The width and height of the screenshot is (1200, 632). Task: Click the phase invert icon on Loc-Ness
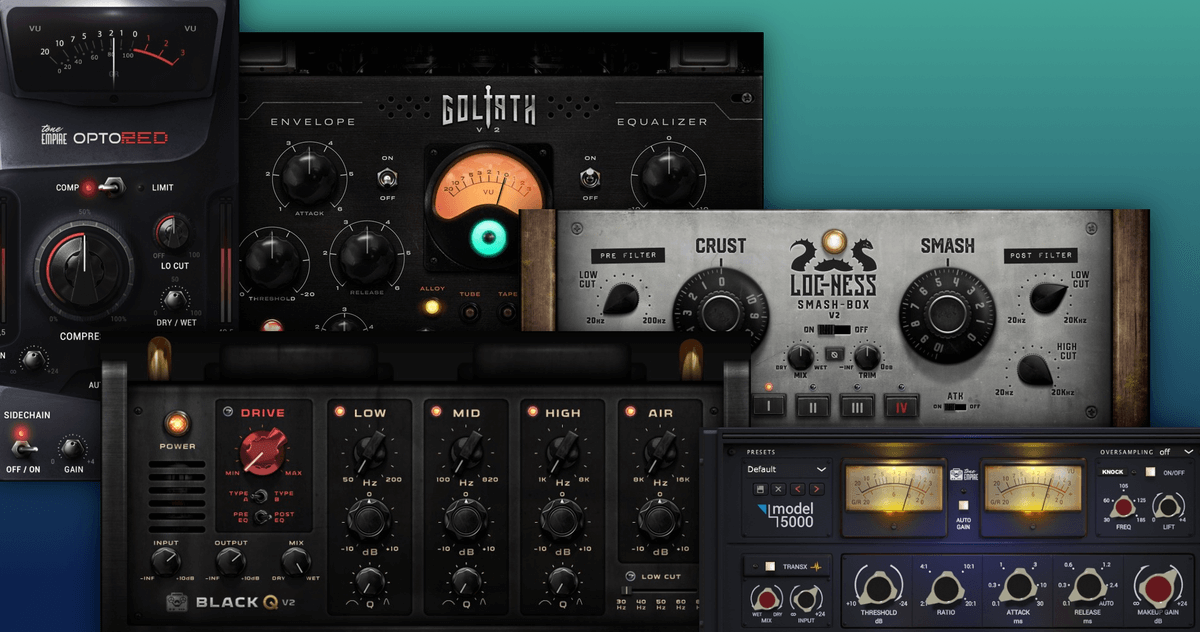pyautogui.click(x=833, y=355)
